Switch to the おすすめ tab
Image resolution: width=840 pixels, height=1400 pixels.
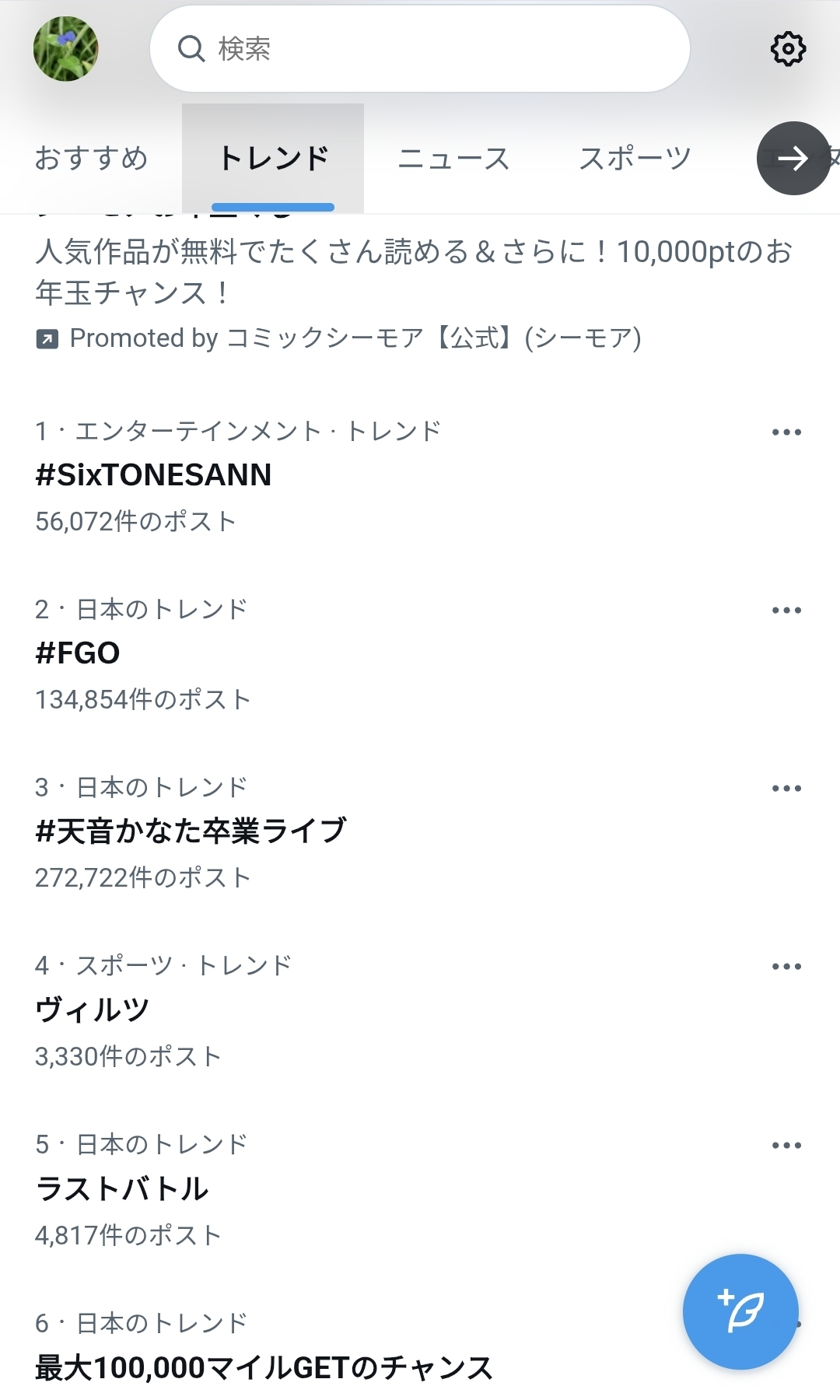(91, 159)
